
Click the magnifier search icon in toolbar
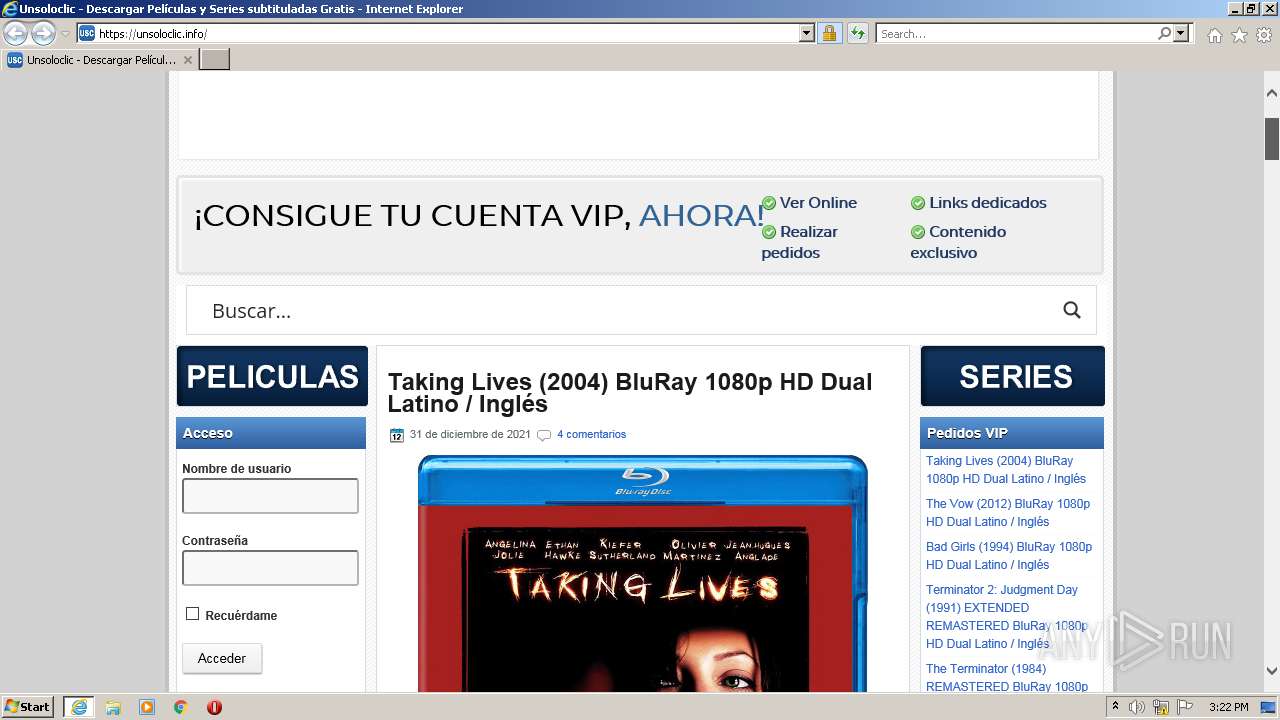coord(1164,33)
